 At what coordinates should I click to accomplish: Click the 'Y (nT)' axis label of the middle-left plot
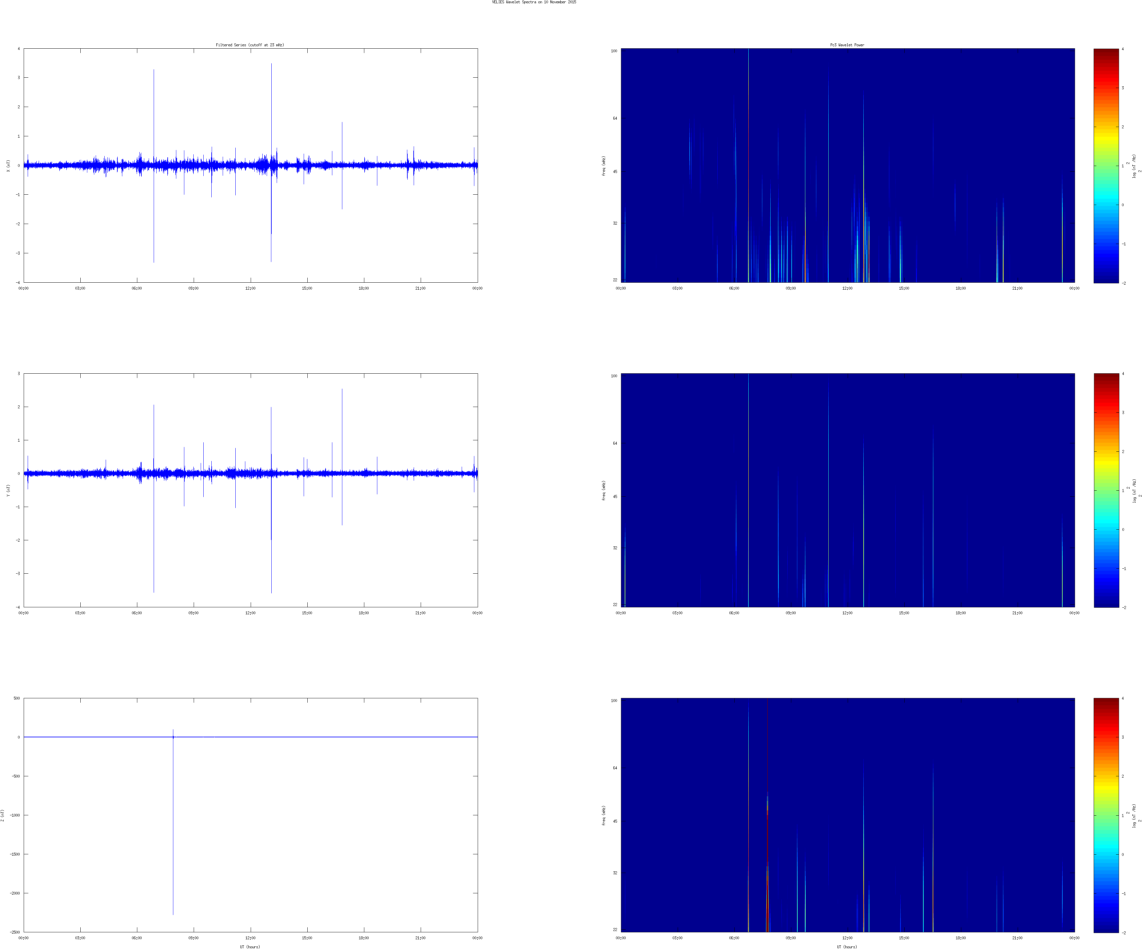8,490
